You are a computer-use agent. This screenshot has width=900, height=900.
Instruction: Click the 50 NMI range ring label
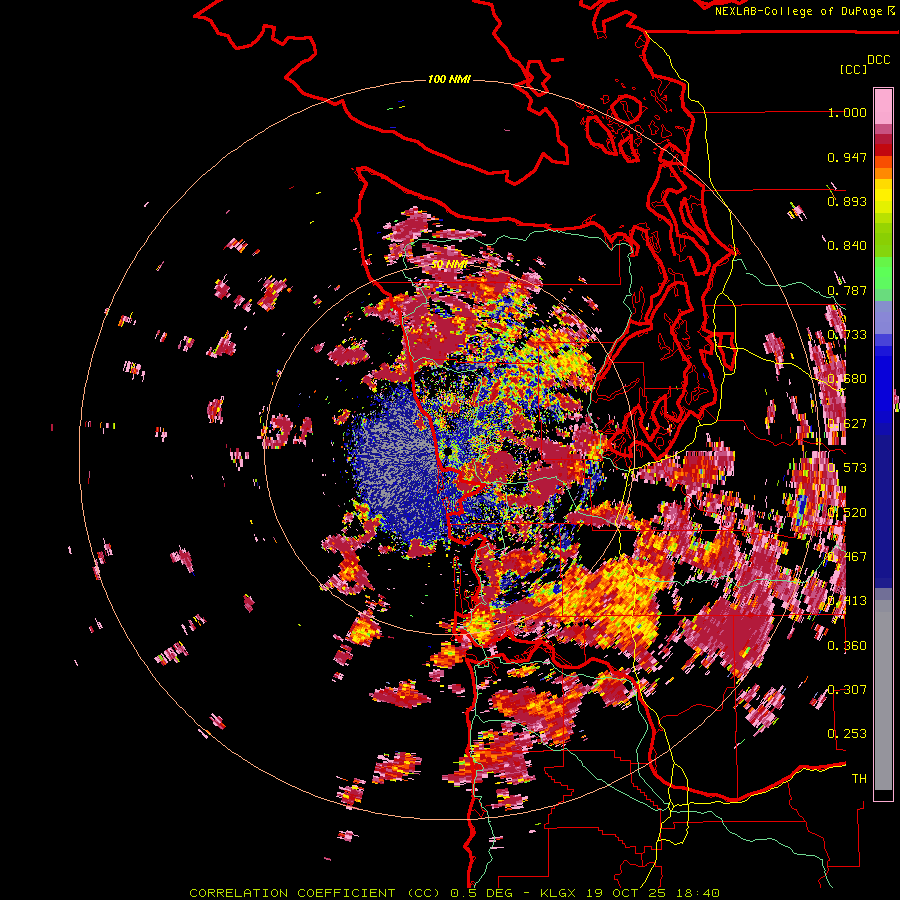(x=448, y=265)
